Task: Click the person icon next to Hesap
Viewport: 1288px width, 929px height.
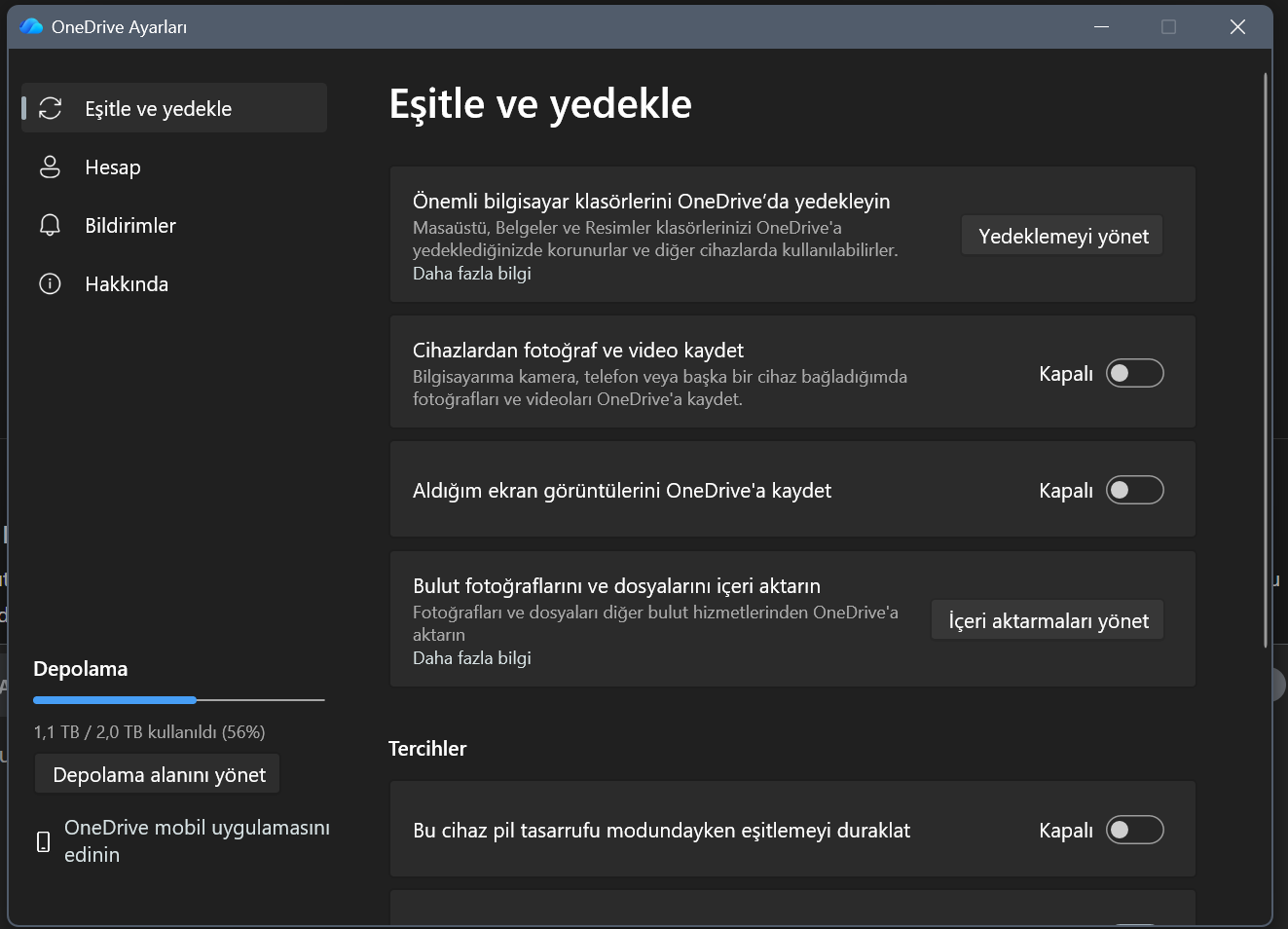Action: (50, 167)
